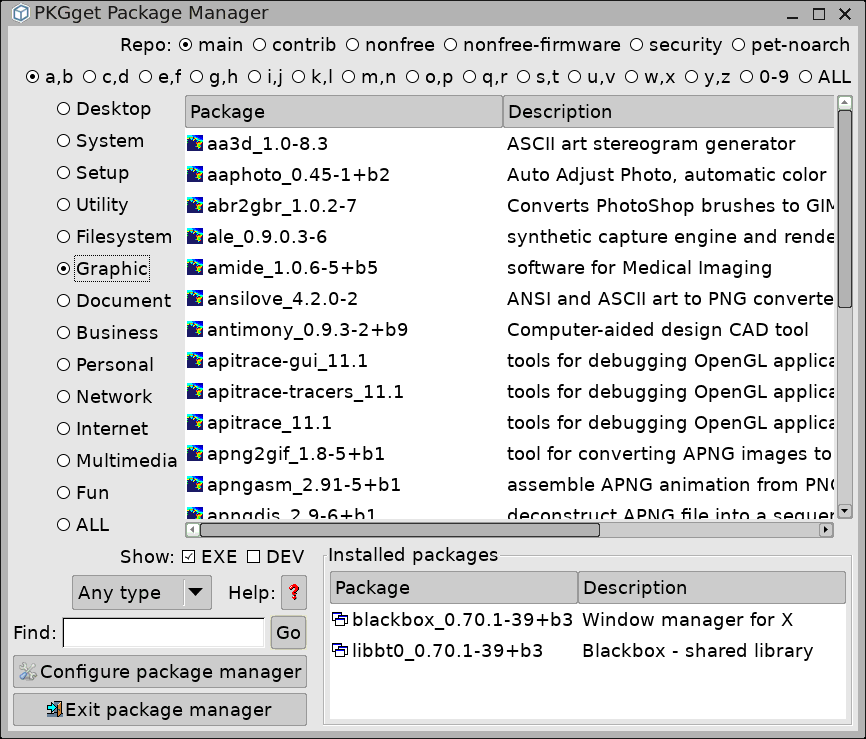Click the installed blackbox package icon
This screenshot has width=866, height=739.
coord(340,619)
